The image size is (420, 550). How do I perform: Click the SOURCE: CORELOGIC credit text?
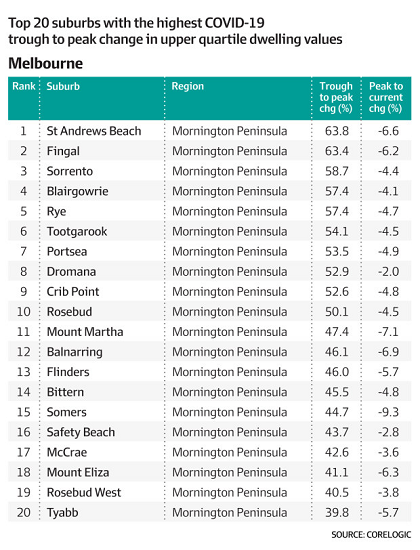point(371,535)
